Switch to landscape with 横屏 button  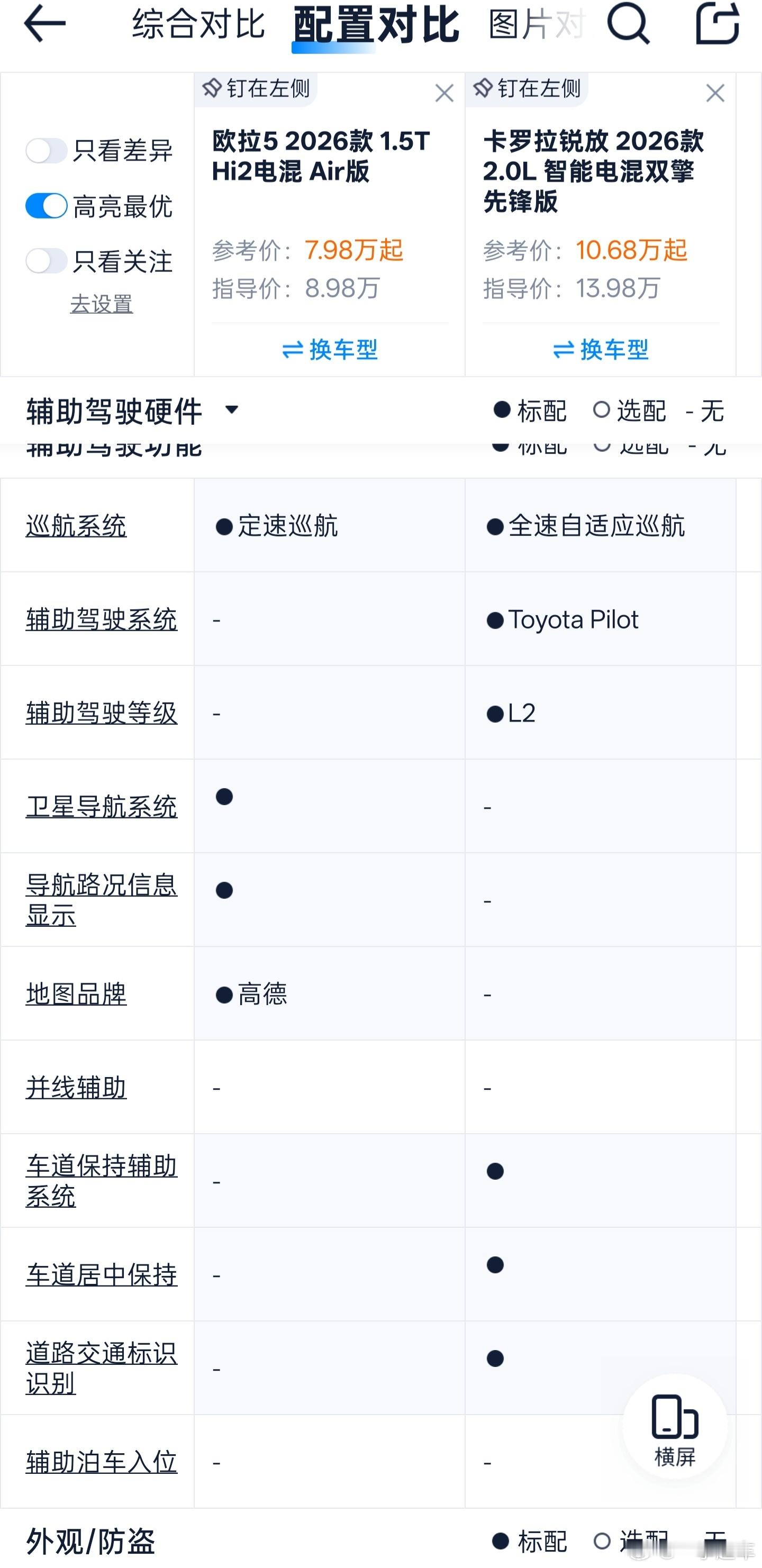[674, 1426]
